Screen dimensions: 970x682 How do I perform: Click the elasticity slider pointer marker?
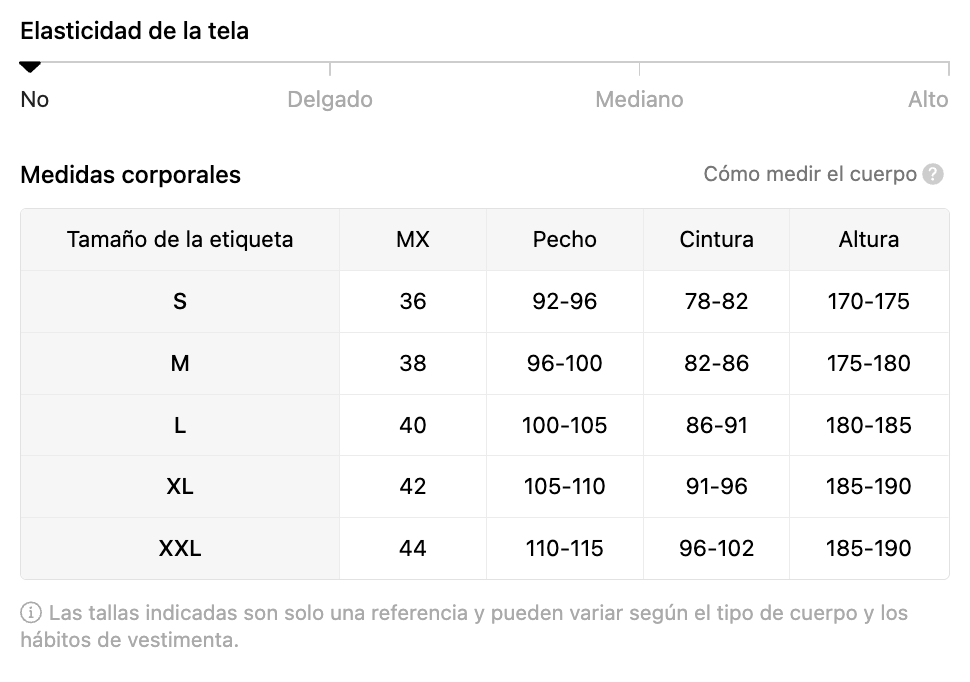(x=30, y=67)
